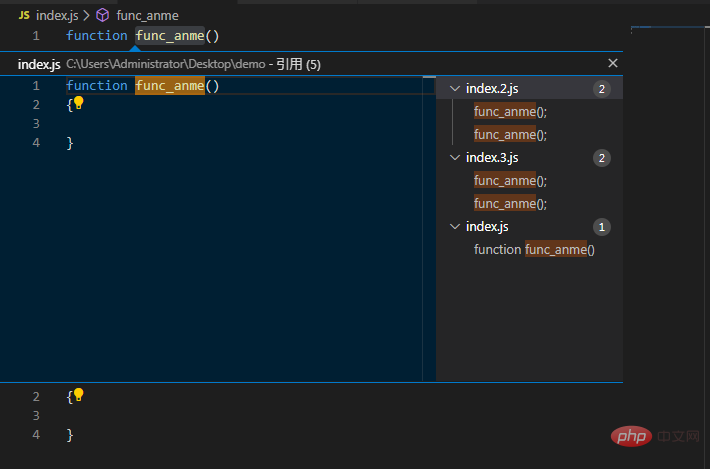
Task: Select second func_anme(); under index.2.js
Action: (x=510, y=134)
